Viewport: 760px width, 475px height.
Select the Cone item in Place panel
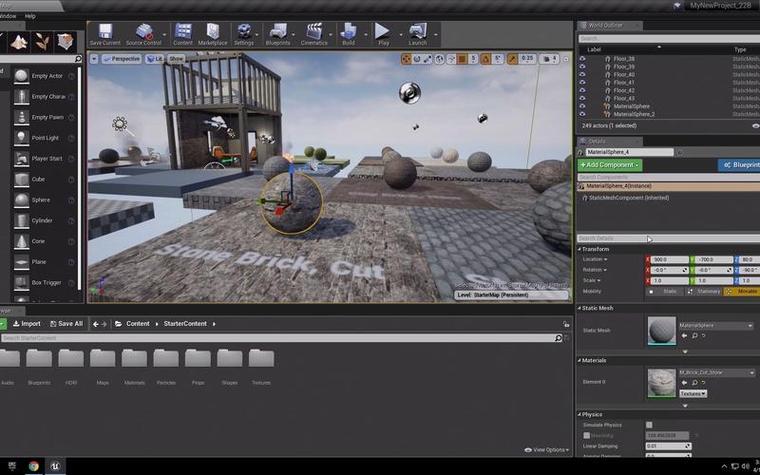coord(45,241)
